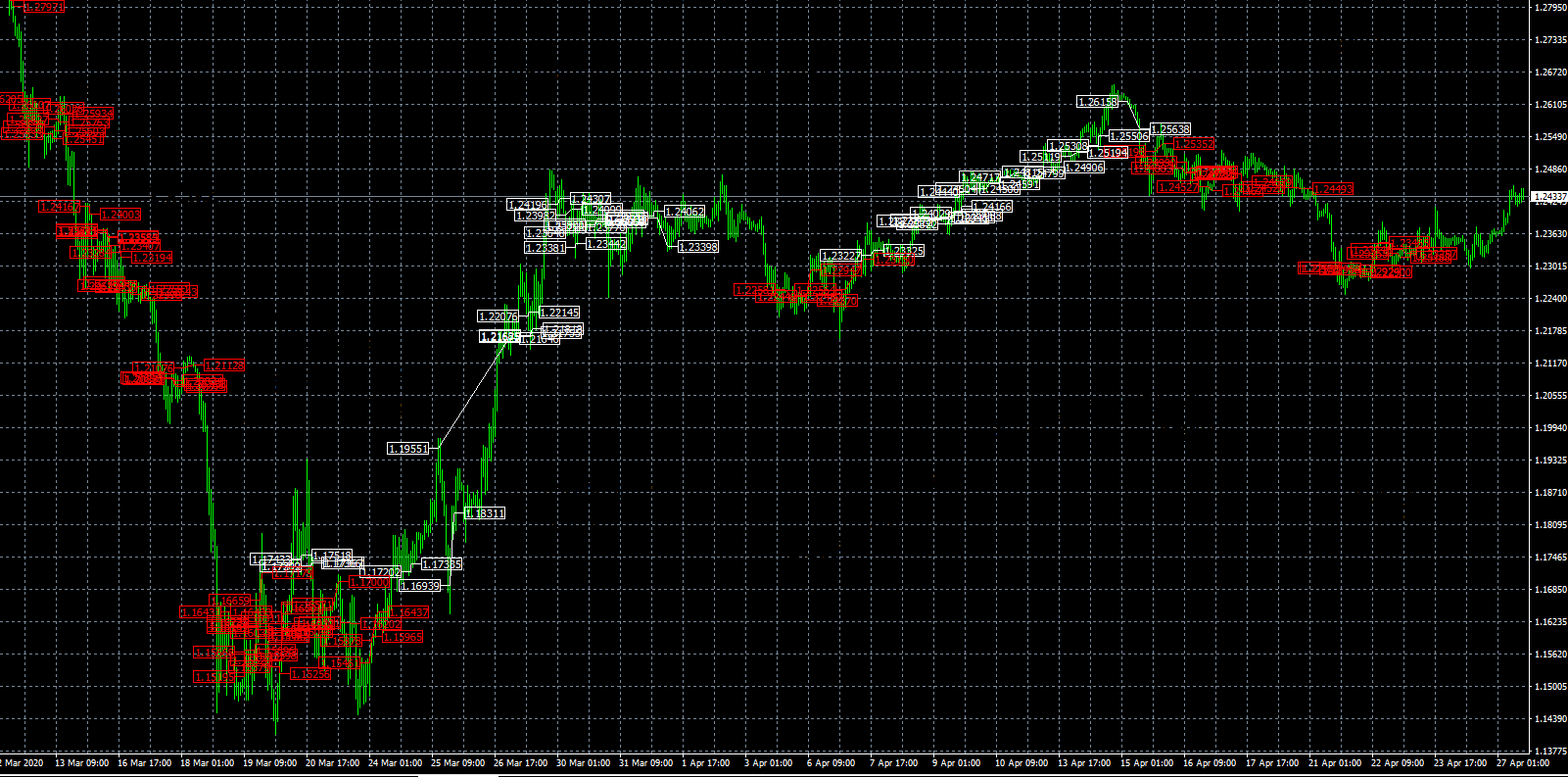Click the white trade label 1.23227
The width and height of the screenshot is (1568, 777).
point(841,256)
